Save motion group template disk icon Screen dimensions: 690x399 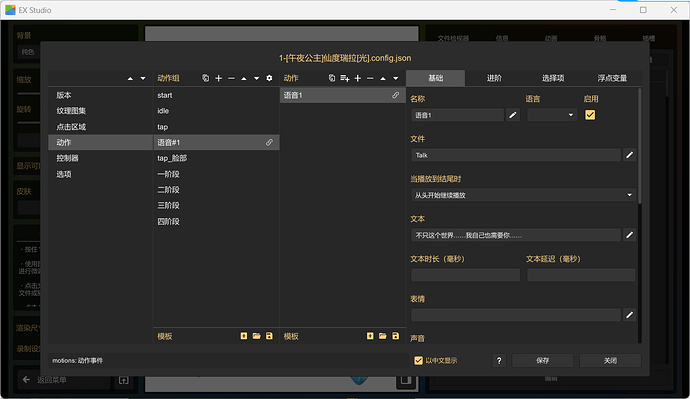pyautogui.click(x=269, y=336)
